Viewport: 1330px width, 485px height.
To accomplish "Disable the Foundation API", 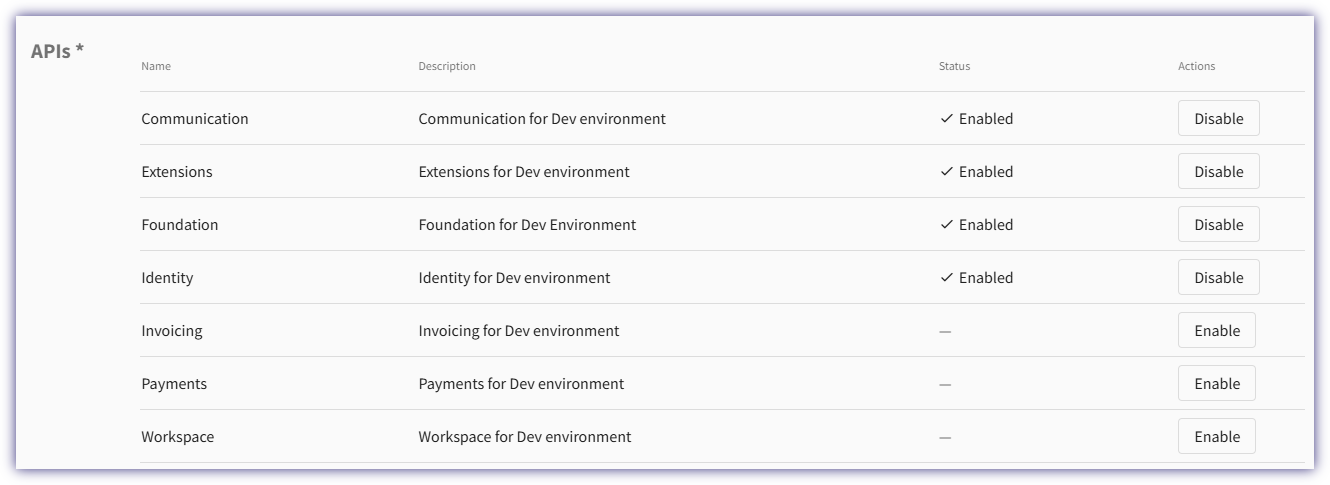I will (x=1218, y=224).
